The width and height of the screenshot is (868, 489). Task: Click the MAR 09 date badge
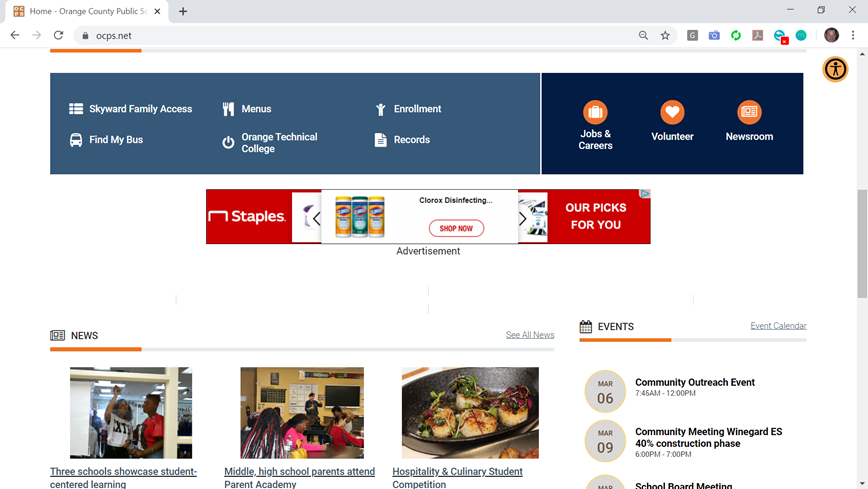(605, 441)
